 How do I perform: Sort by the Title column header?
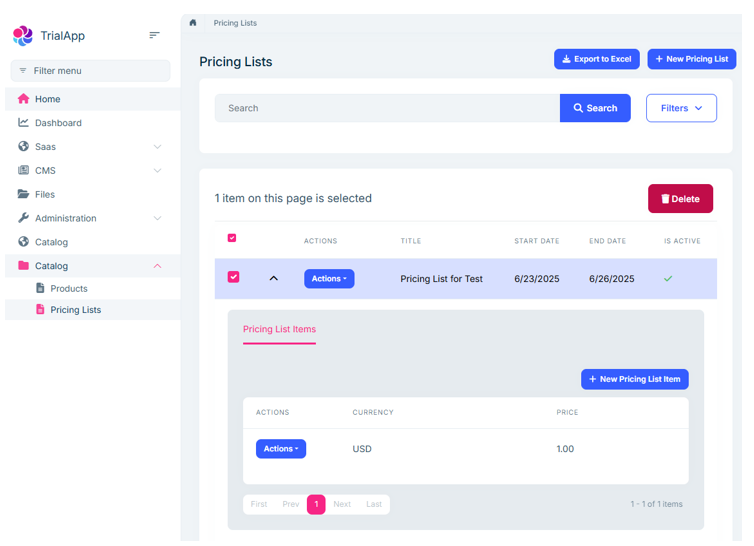[411, 241]
